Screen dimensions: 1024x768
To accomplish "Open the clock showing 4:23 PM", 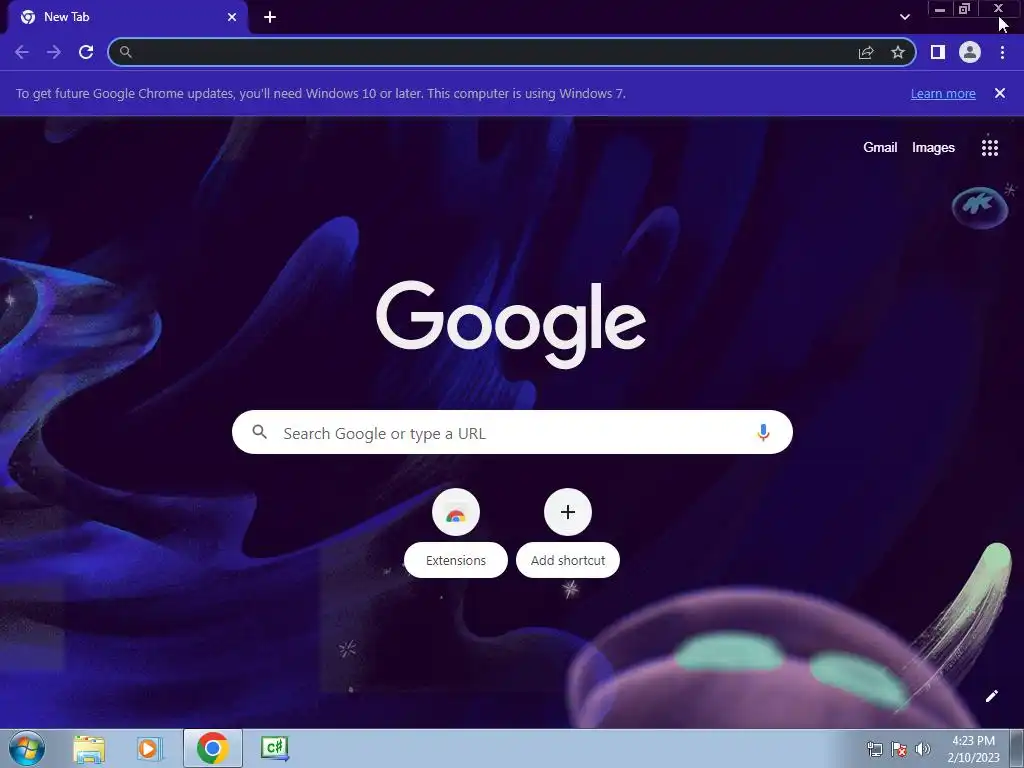I will [973, 749].
